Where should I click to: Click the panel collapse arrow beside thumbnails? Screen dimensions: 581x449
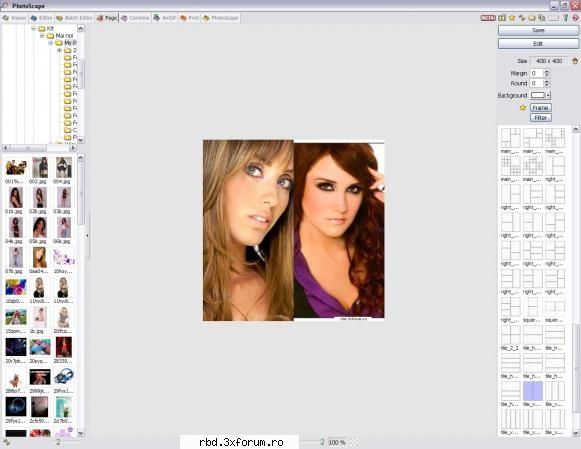coord(87,235)
